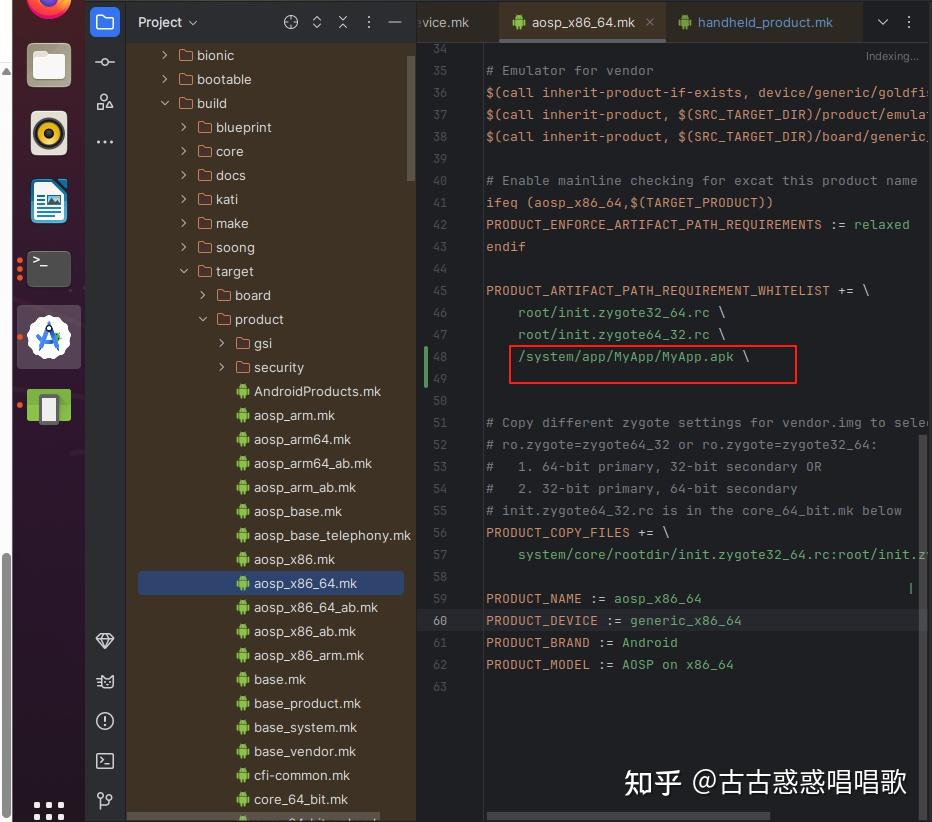Expand the bionic folder

165,55
